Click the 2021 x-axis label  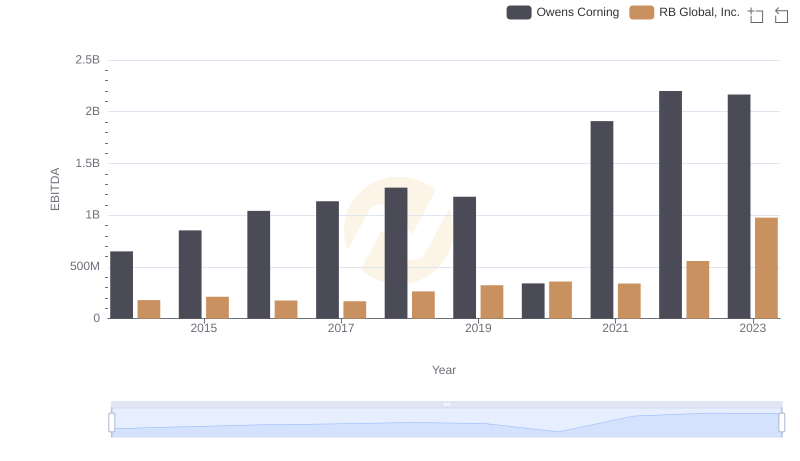click(615, 328)
